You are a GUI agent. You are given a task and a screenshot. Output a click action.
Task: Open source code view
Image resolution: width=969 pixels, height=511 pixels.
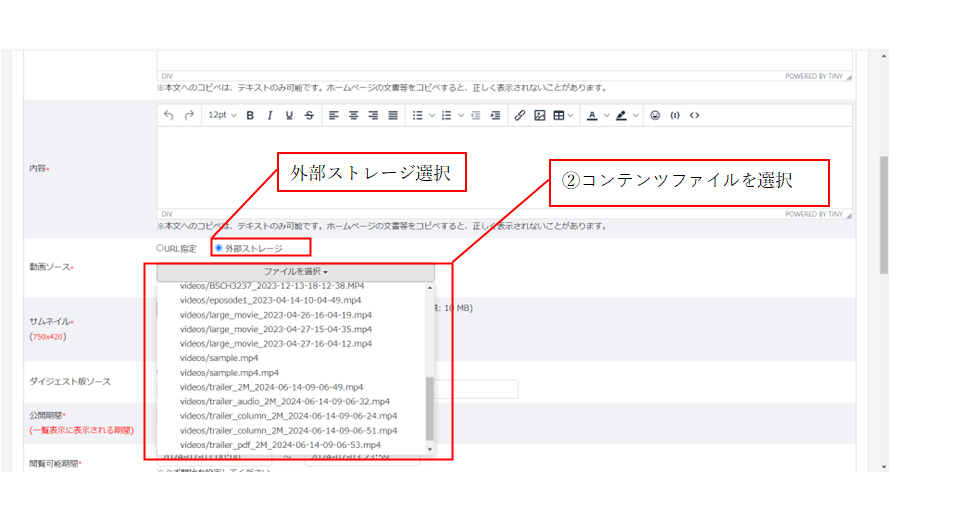coord(695,116)
